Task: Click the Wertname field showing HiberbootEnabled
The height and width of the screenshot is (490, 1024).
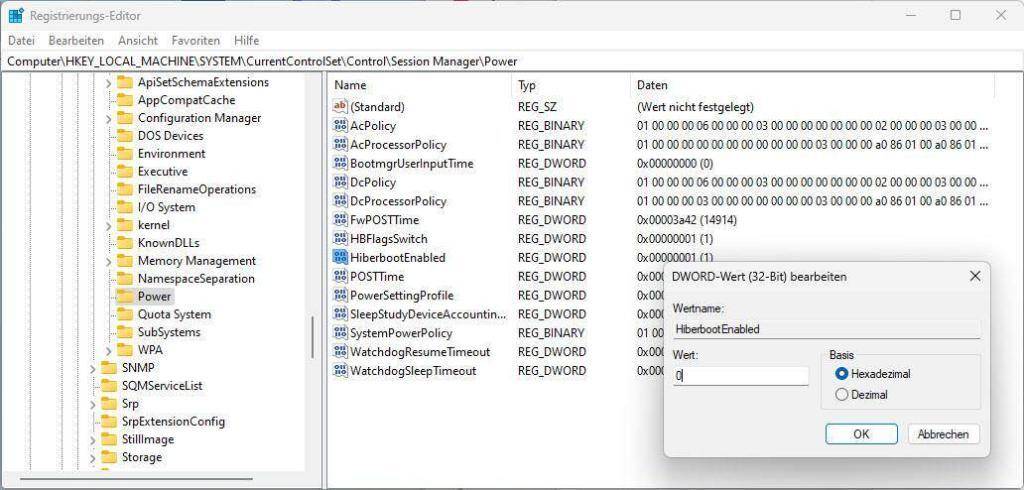Action: click(826, 329)
